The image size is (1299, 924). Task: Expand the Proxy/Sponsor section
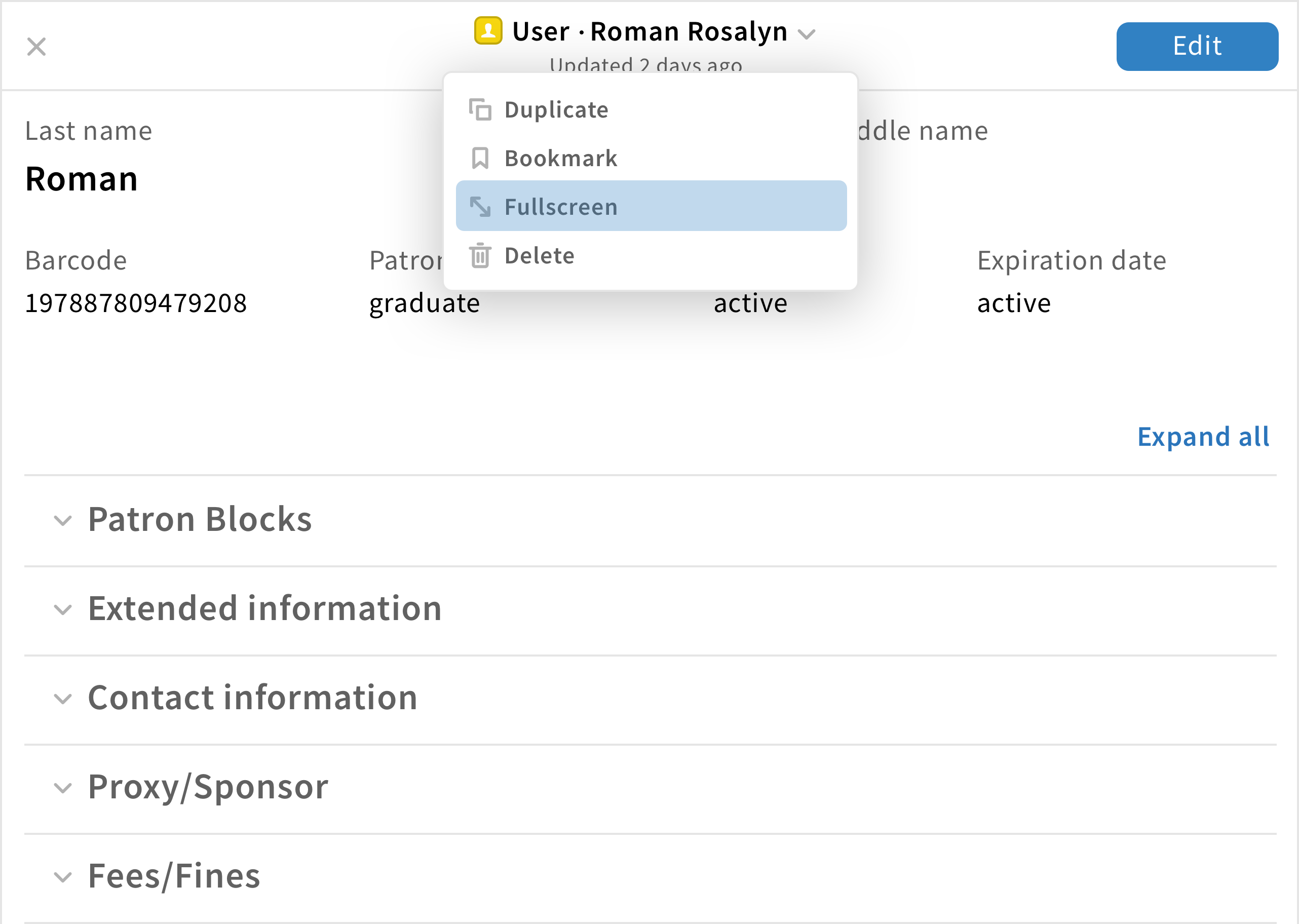pyautogui.click(x=208, y=787)
